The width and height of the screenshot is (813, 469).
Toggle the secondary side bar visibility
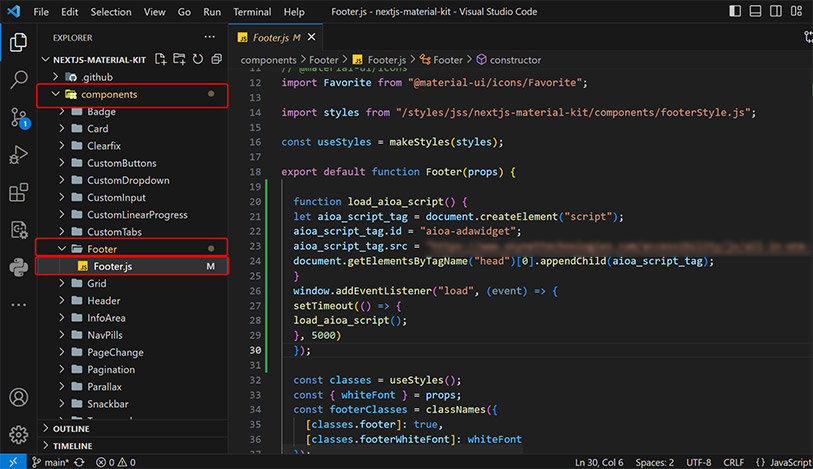776,11
